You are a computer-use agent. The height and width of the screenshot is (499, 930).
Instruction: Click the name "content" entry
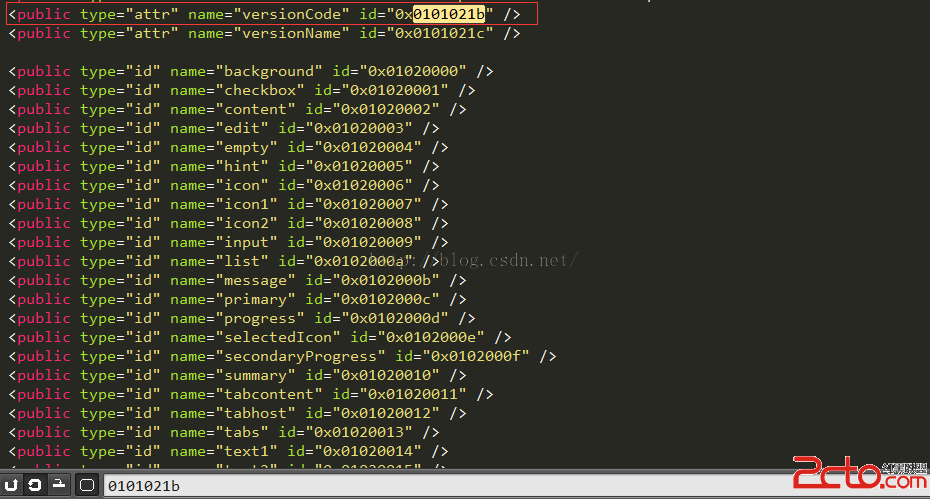(x=255, y=109)
